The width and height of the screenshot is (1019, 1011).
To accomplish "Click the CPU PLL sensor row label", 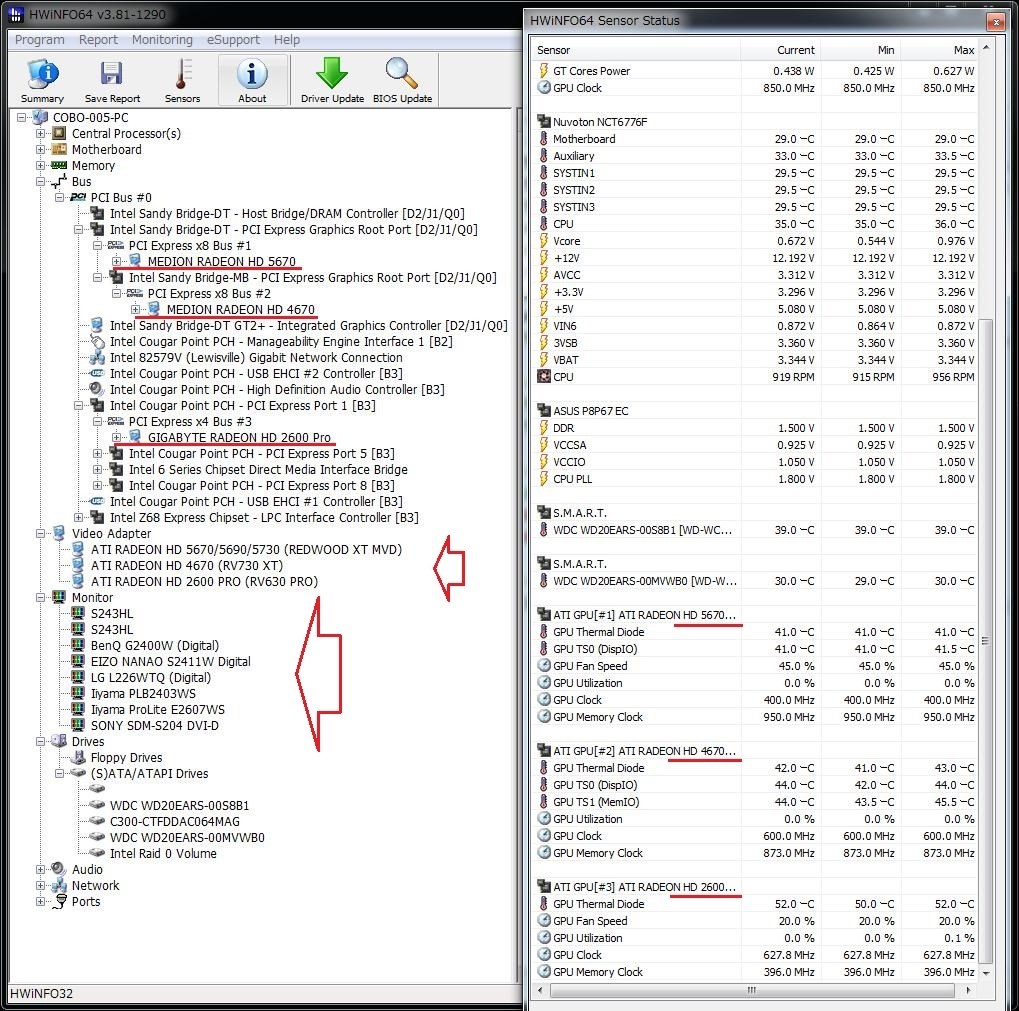I will (x=572, y=479).
